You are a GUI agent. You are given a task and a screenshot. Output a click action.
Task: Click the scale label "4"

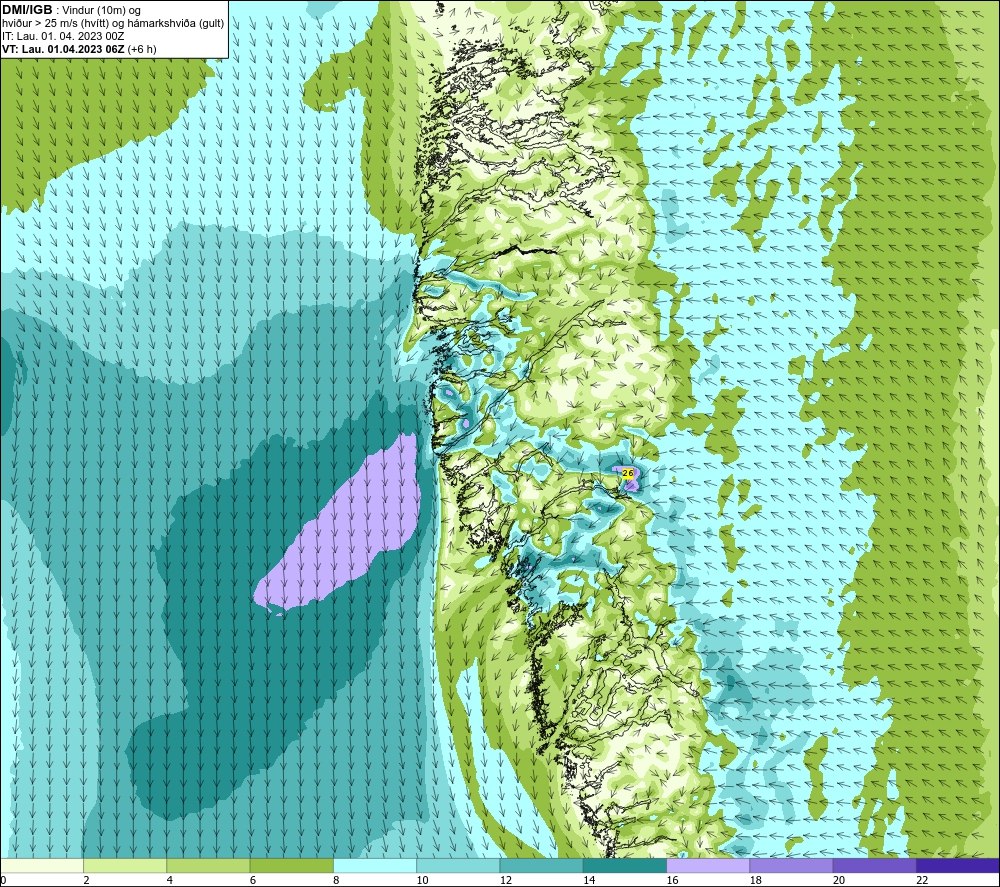(x=170, y=881)
